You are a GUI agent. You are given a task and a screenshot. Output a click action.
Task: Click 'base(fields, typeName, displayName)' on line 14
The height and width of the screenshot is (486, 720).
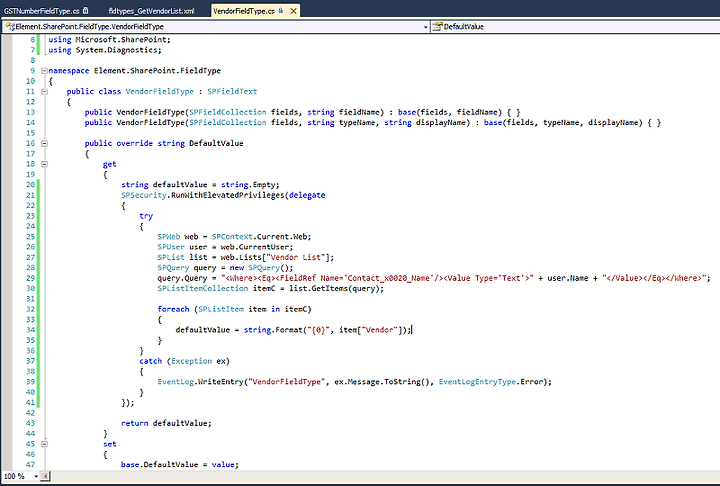click(563, 123)
